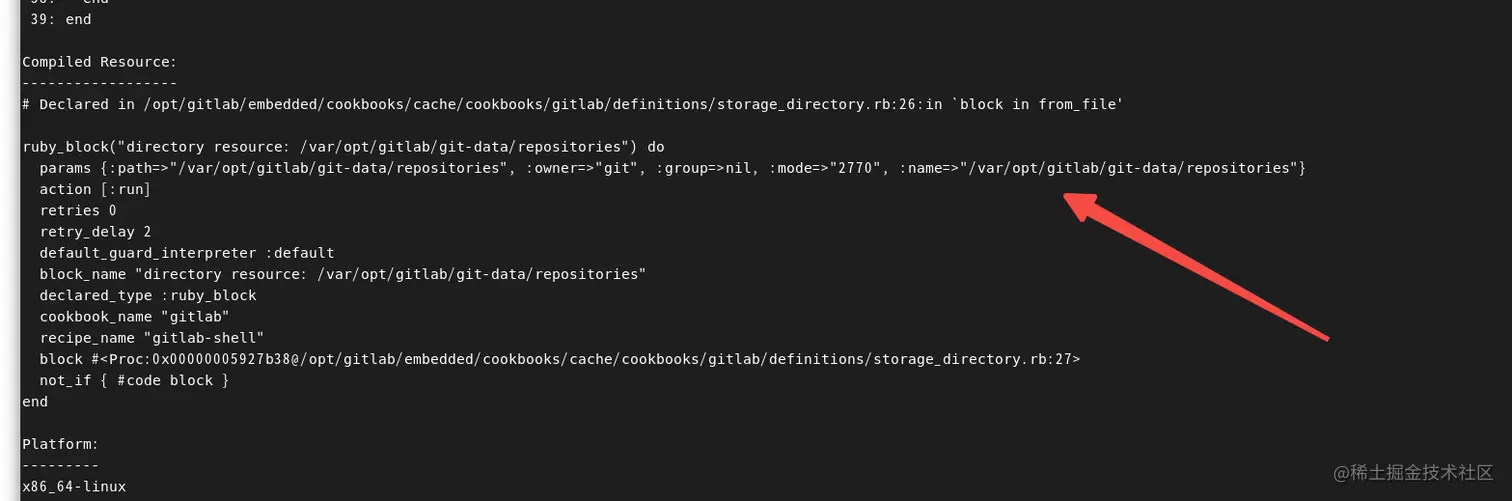Click the x86_64-linux platform text

point(74,486)
